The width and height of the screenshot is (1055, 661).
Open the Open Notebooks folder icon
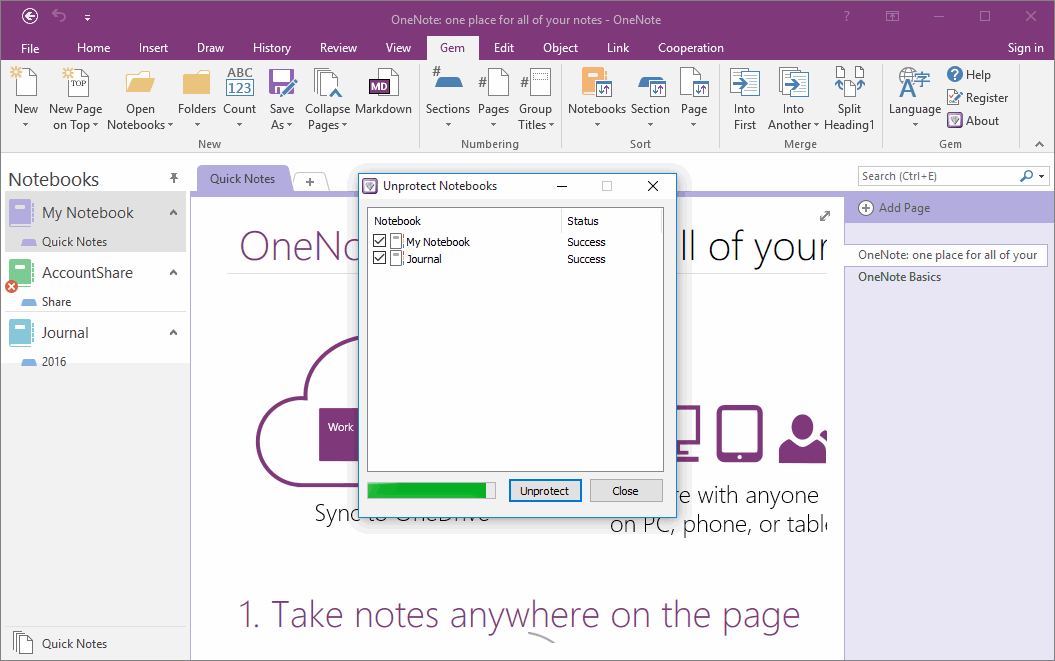140,82
